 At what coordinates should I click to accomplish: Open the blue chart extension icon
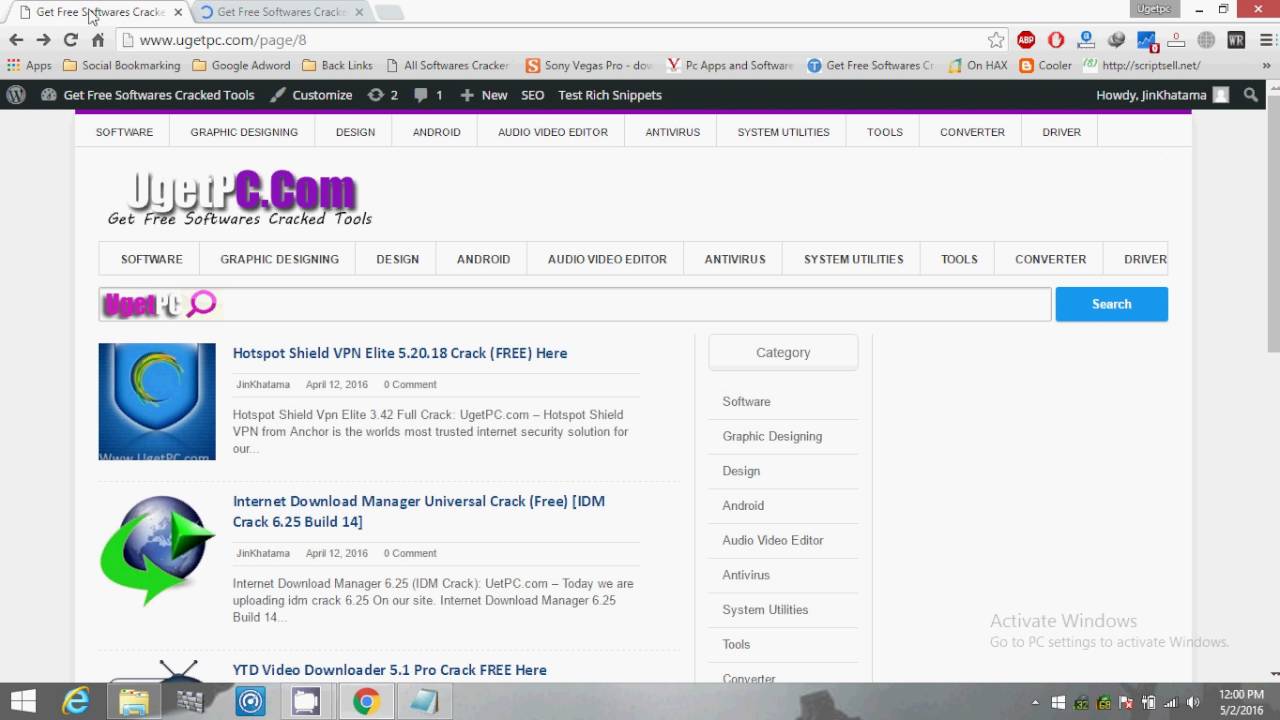[1146, 41]
